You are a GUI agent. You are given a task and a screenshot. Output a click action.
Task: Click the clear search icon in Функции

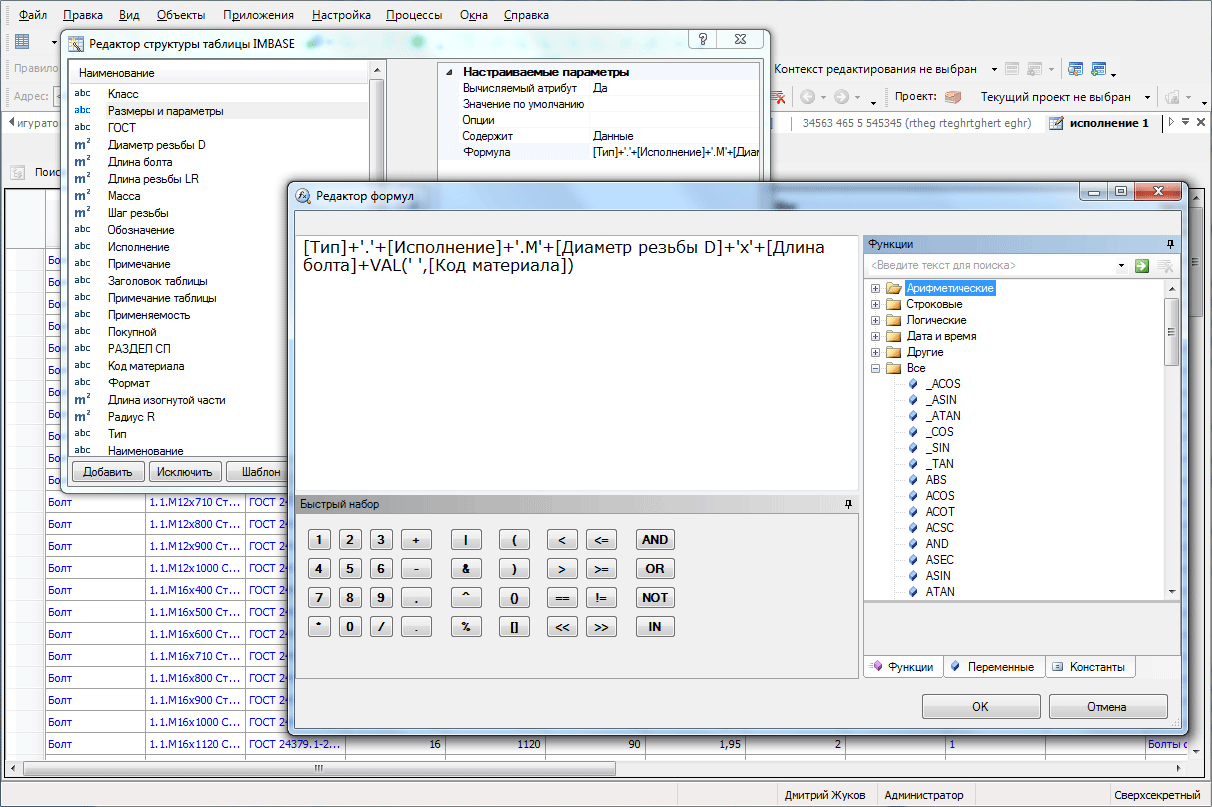pos(1165,266)
